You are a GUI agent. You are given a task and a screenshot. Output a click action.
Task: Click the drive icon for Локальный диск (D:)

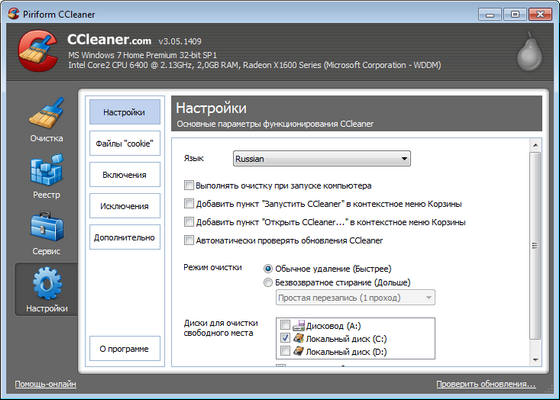(x=298, y=351)
